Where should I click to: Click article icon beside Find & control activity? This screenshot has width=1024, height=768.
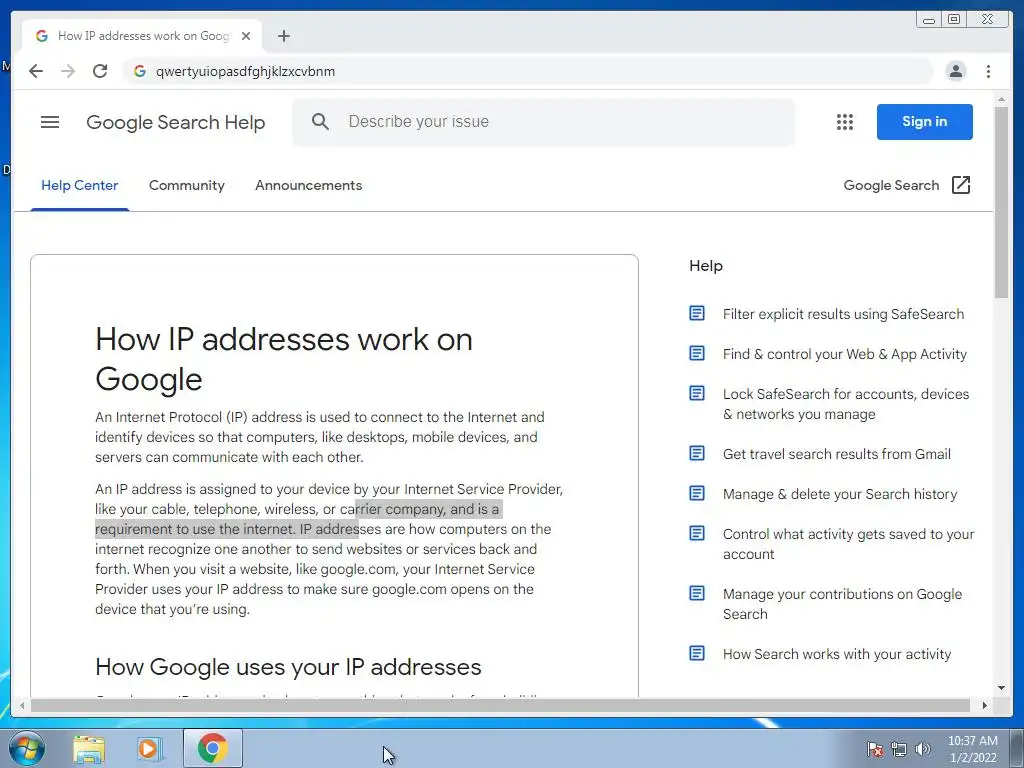pyautogui.click(x=697, y=353)
